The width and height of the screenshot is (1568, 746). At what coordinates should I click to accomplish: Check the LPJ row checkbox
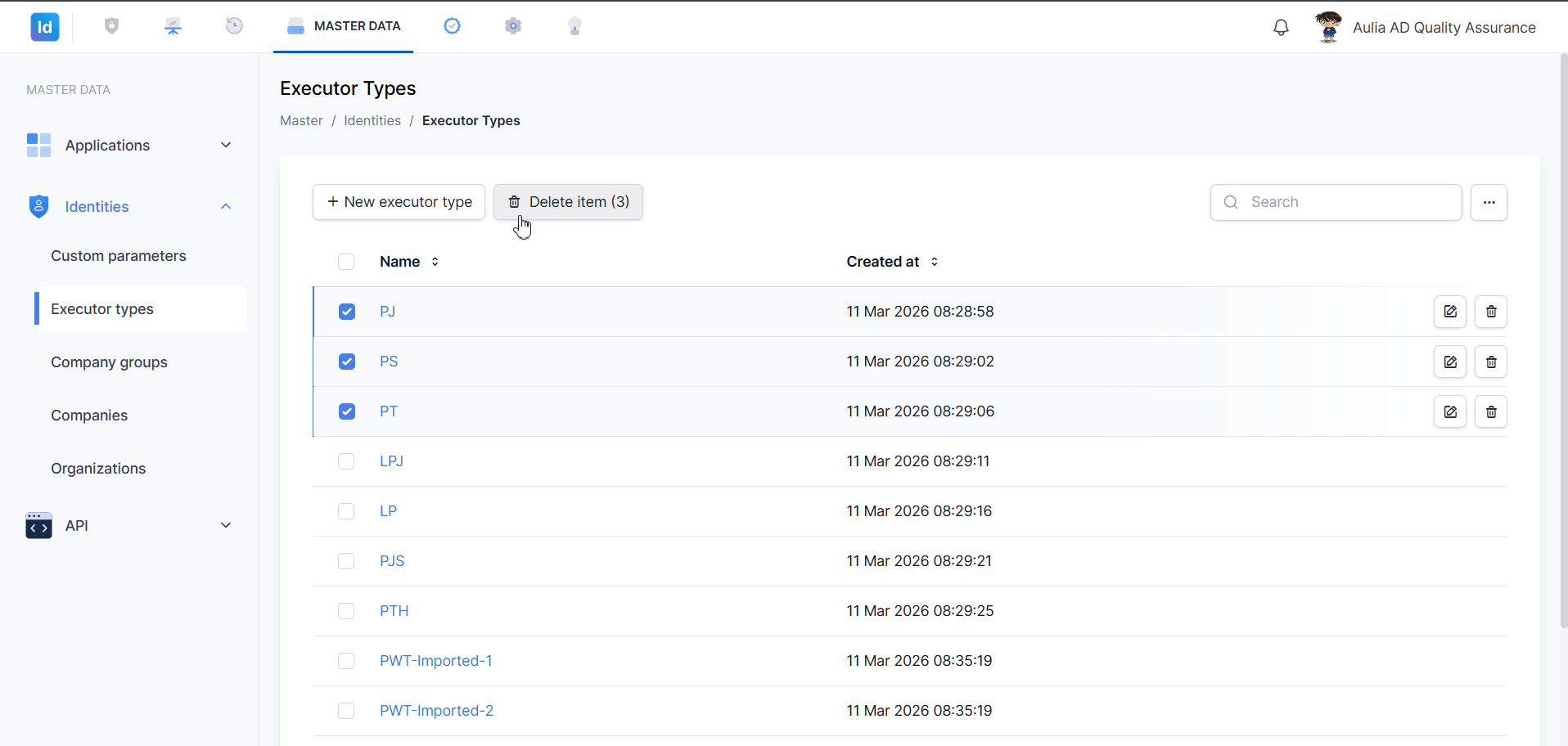(x=346, y=461)
